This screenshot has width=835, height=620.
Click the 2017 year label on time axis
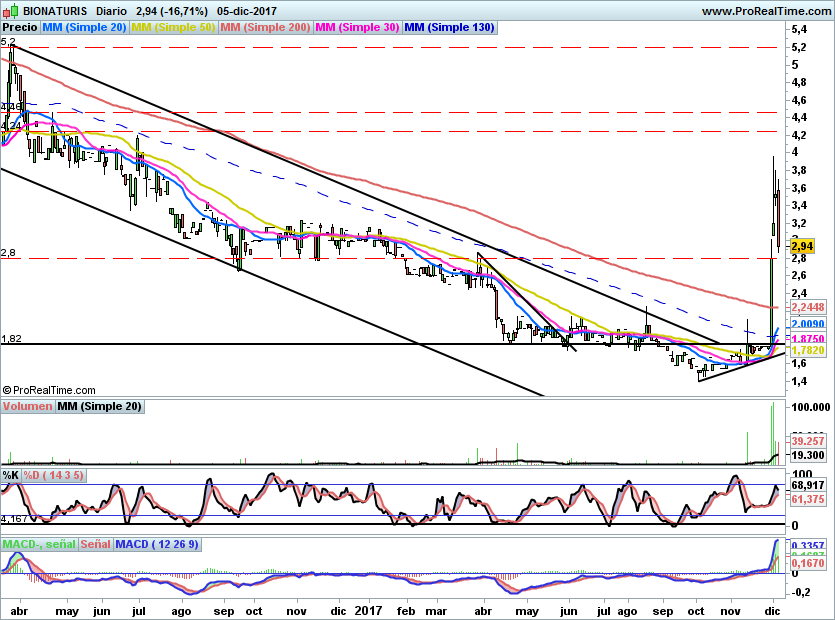click(x=369, y=610)
